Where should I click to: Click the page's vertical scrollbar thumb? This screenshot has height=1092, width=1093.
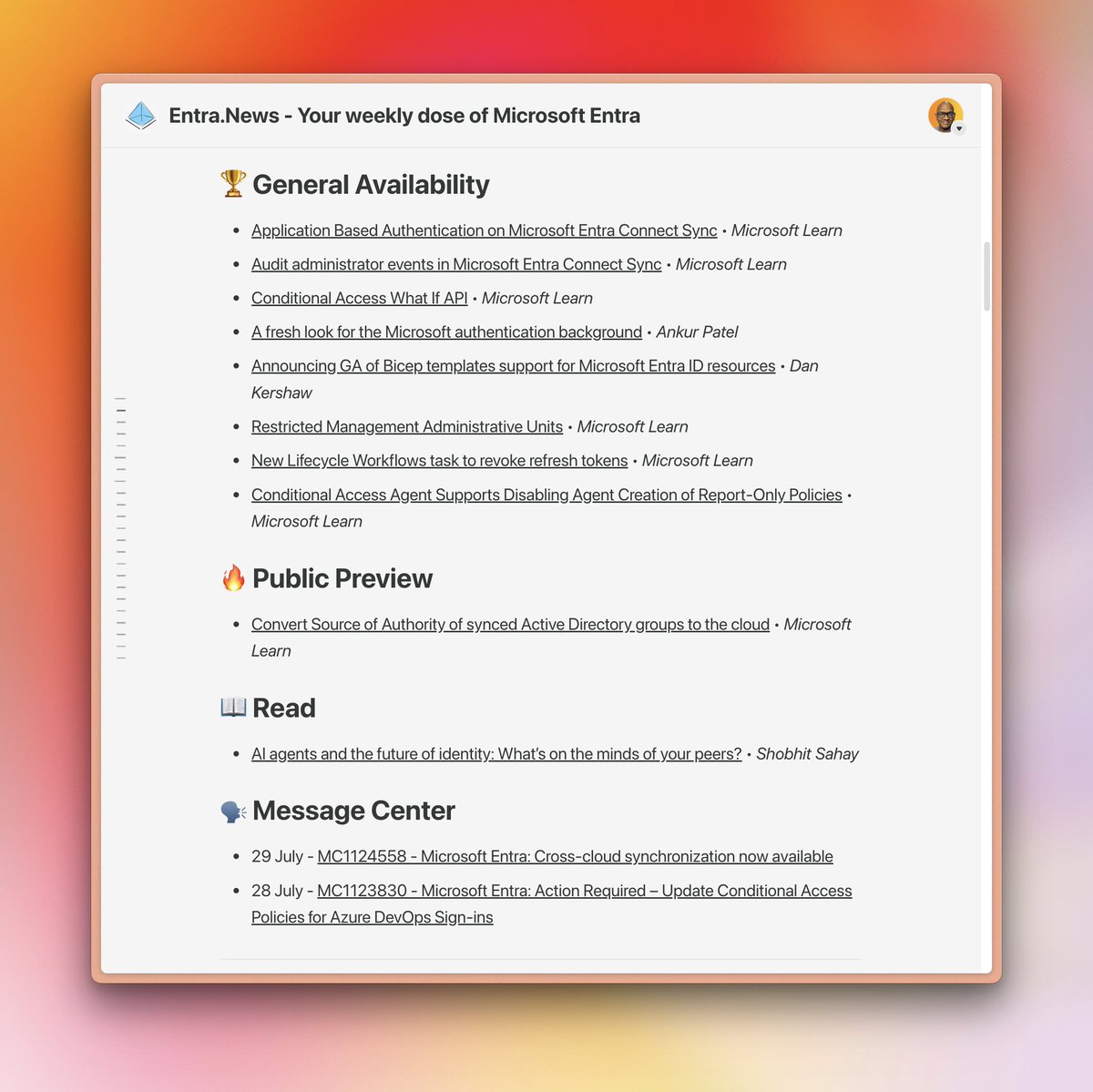click(x=986, y=277)
